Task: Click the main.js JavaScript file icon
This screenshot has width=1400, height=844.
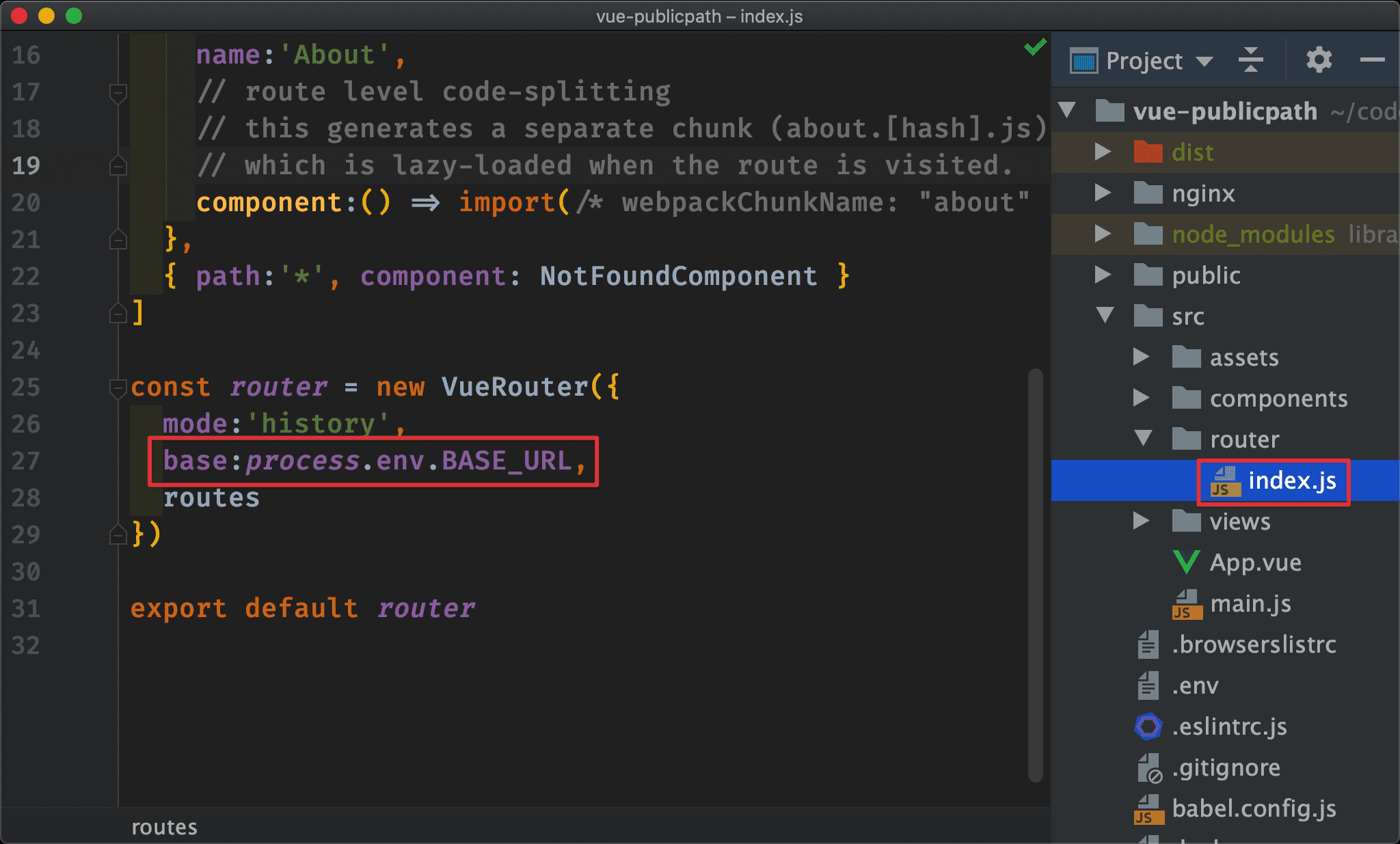Action: coord(1186,604)
